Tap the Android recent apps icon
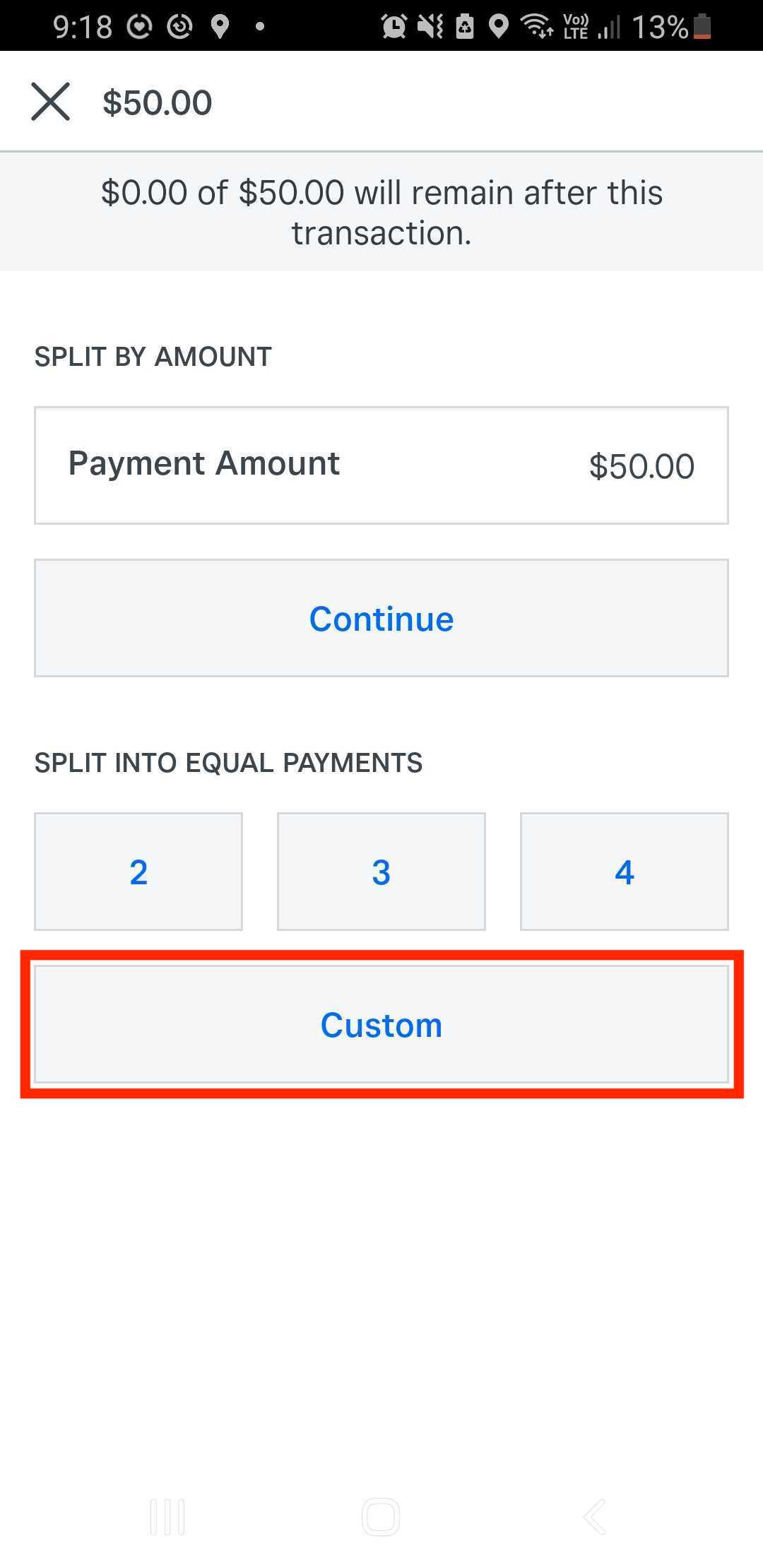The width and height of the screenshot is (763, 1568). 167,1516
